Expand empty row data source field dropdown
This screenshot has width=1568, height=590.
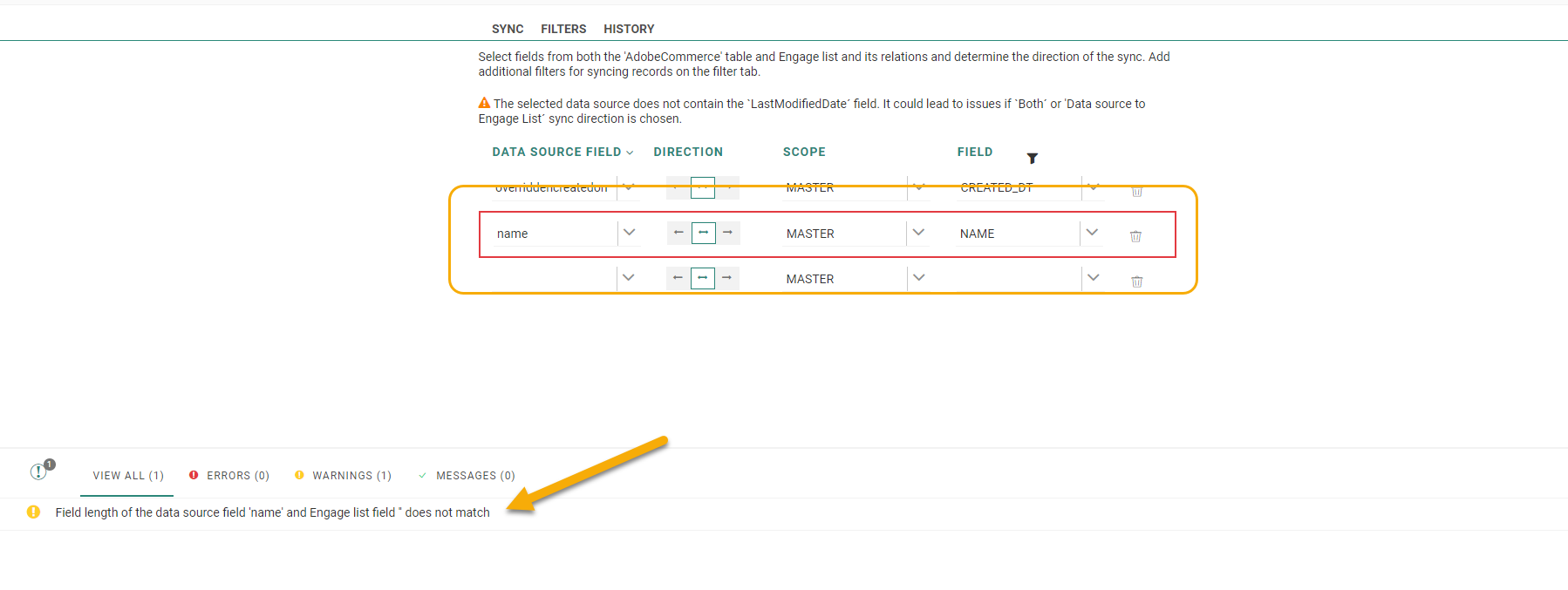point(628,278)
